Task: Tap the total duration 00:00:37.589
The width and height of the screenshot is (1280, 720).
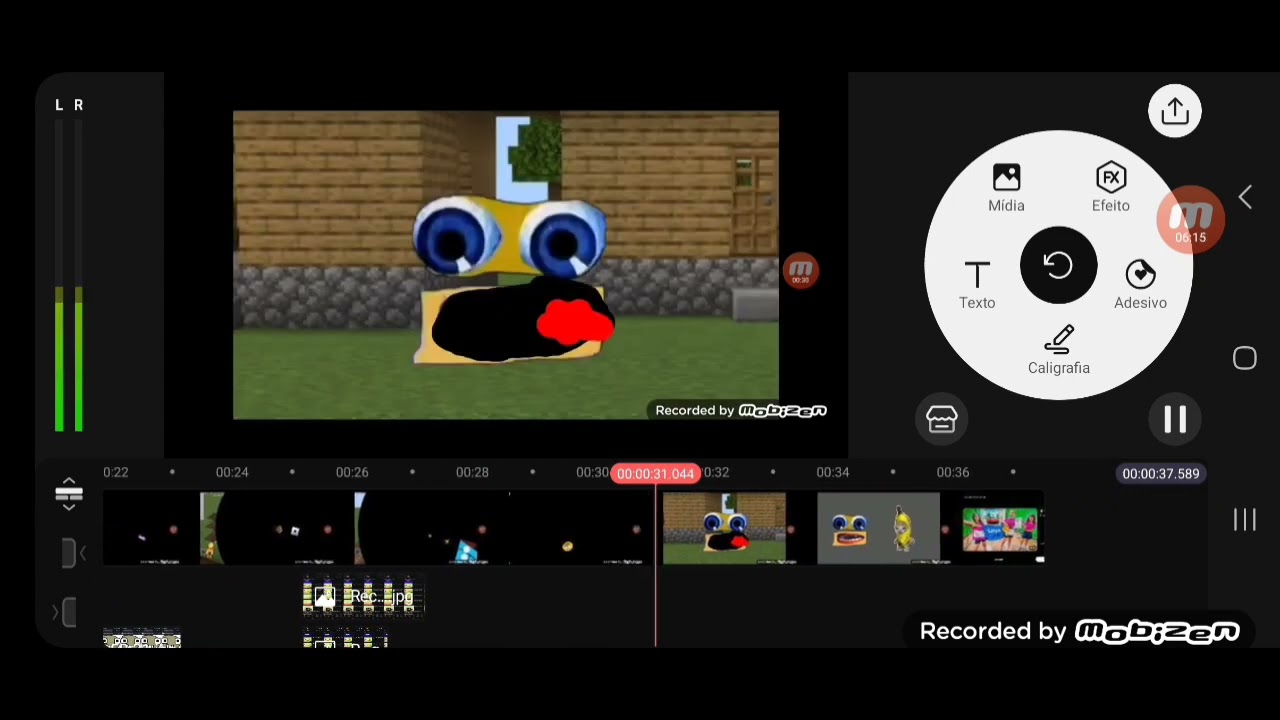Action: (x=1160, y=474)
